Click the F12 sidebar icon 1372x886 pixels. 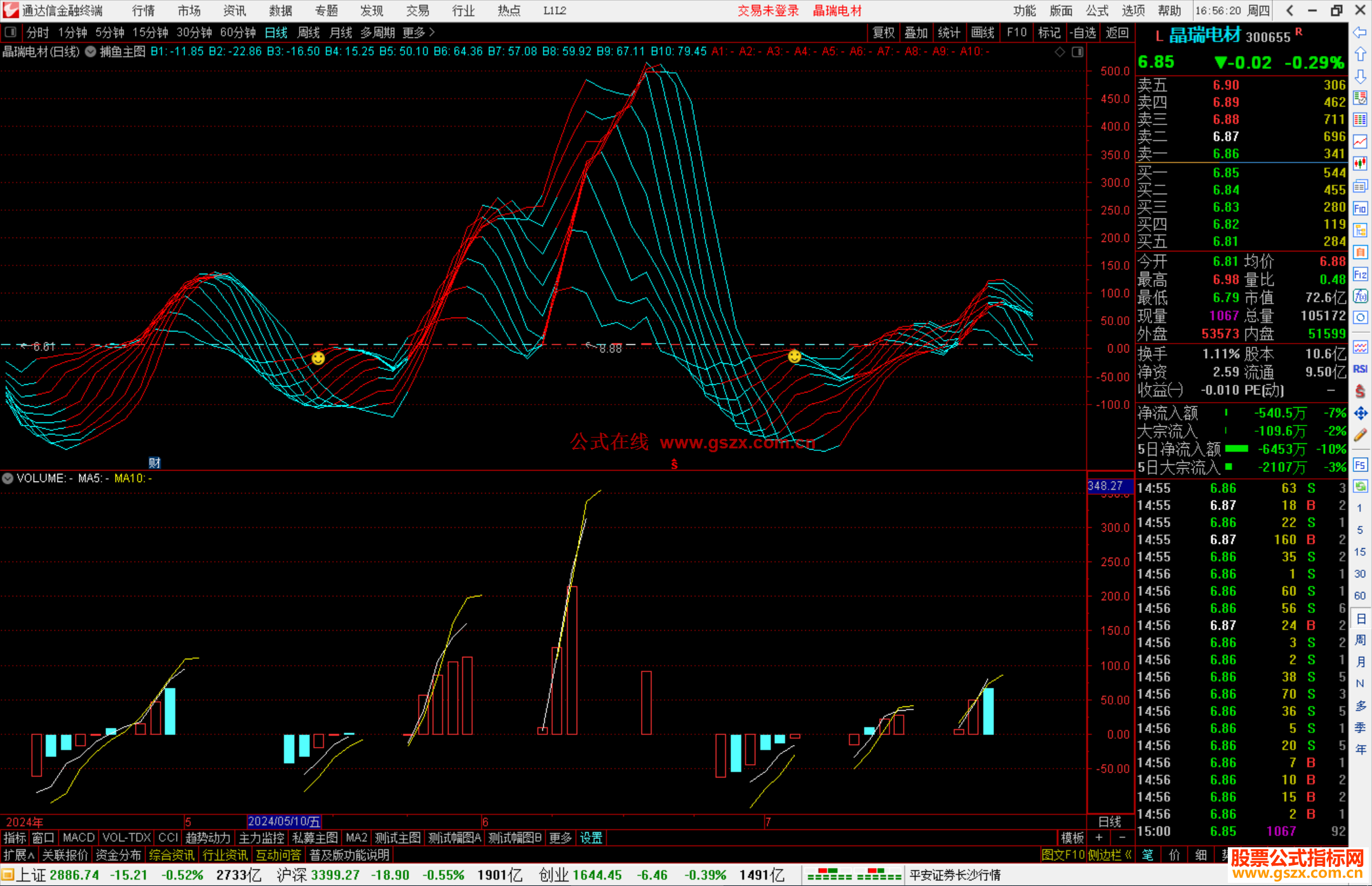click(x=1360, y=274)
